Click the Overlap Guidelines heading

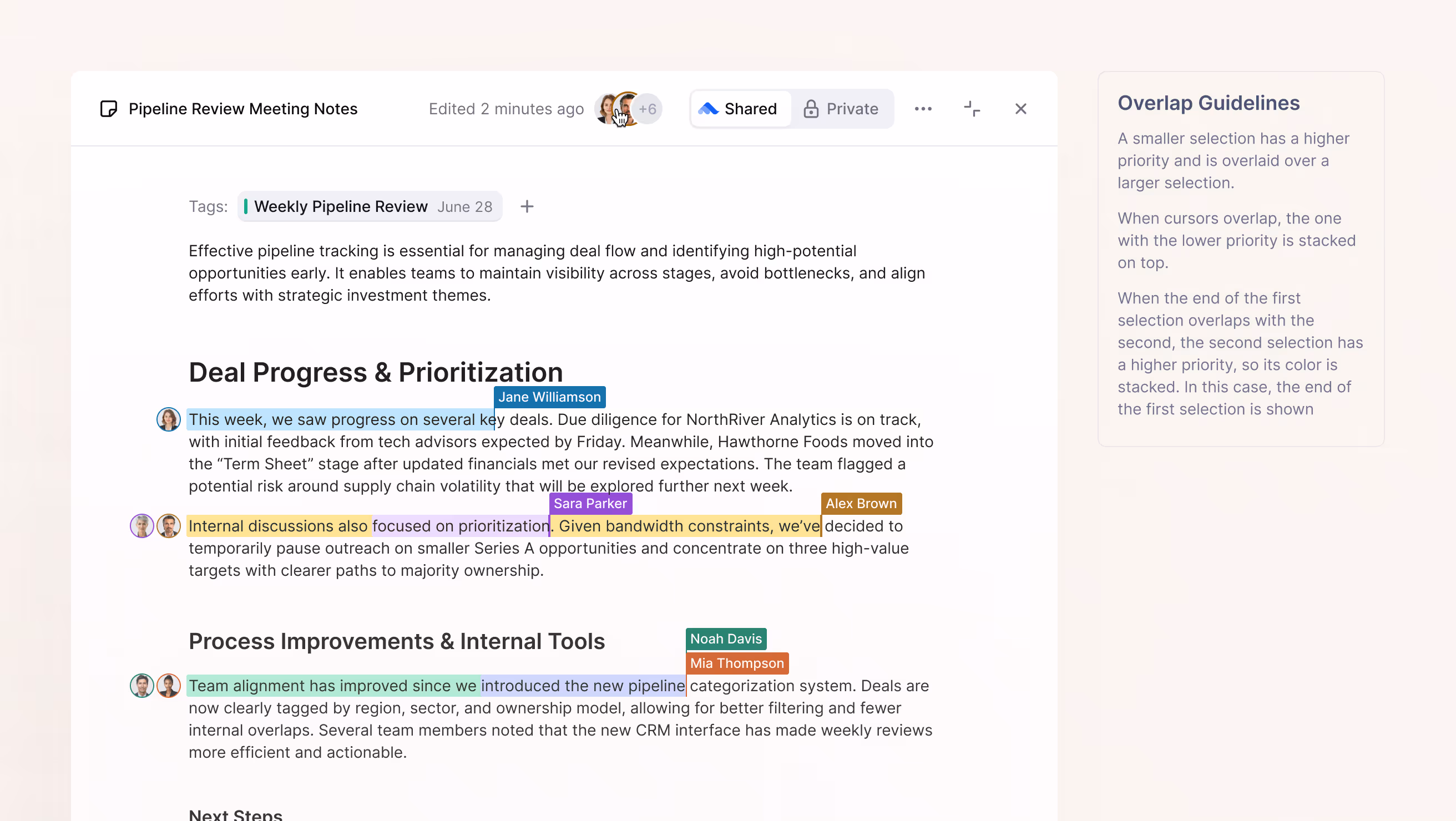[1209, 103]
